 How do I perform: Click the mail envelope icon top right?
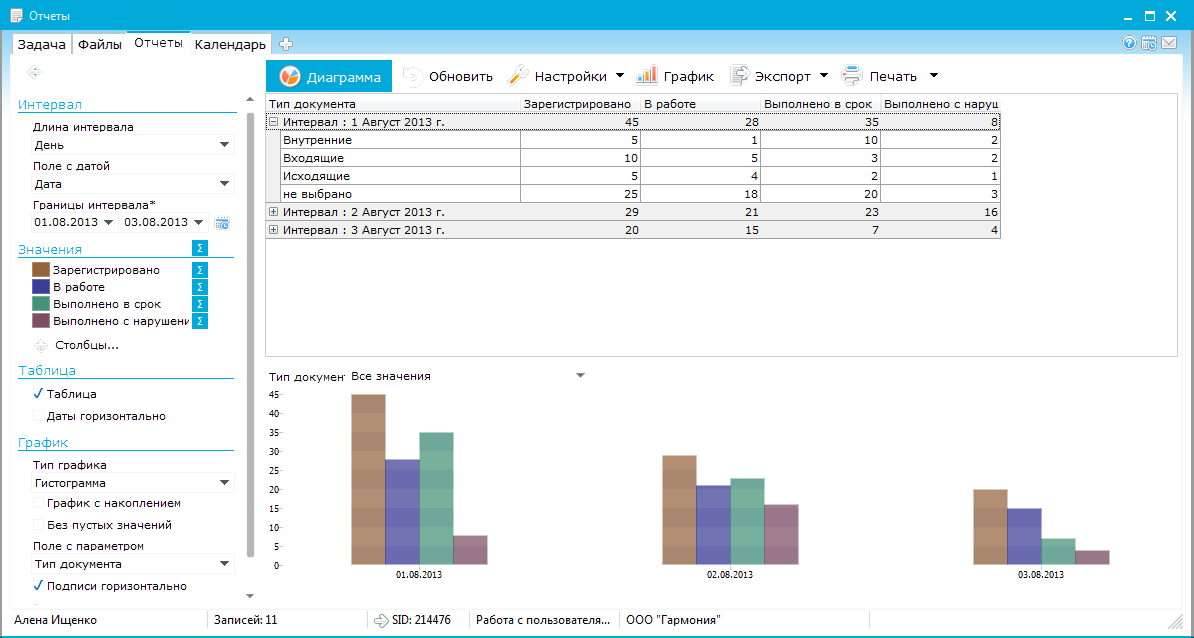[x=1169, y=43]
